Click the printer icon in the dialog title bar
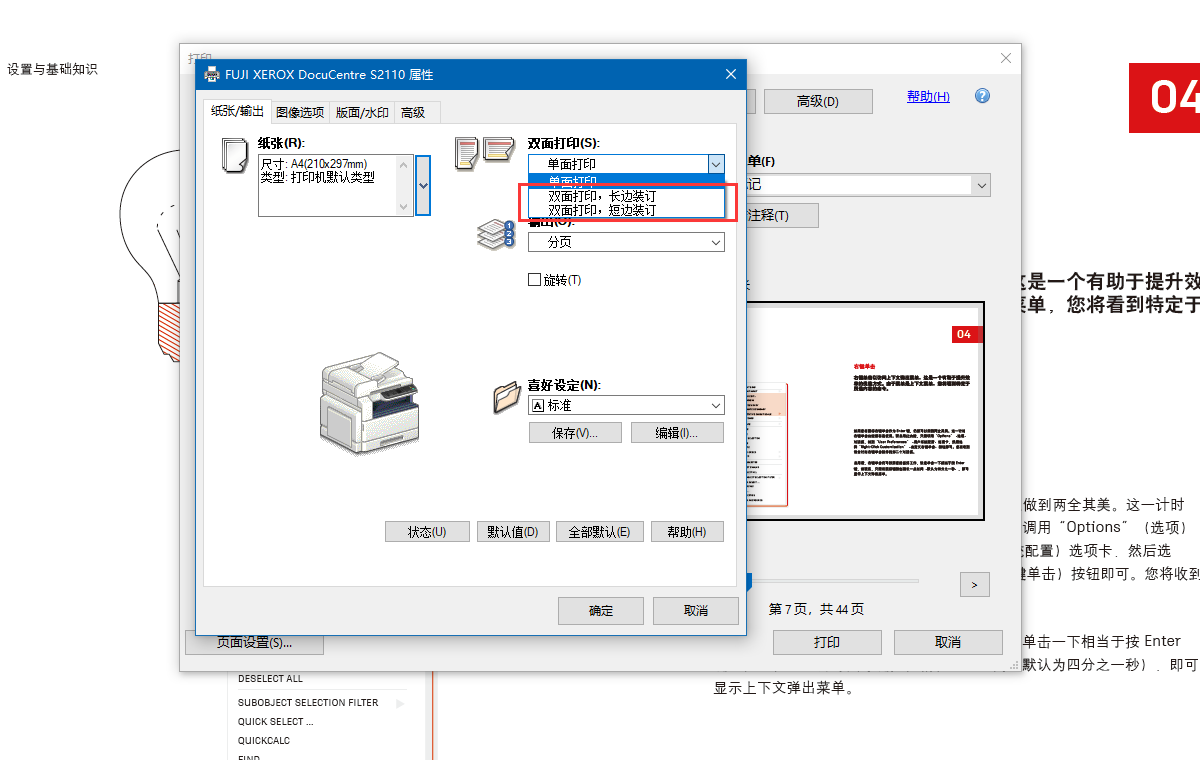Screen dimensions: 1200x760 (x=211, y=73)
